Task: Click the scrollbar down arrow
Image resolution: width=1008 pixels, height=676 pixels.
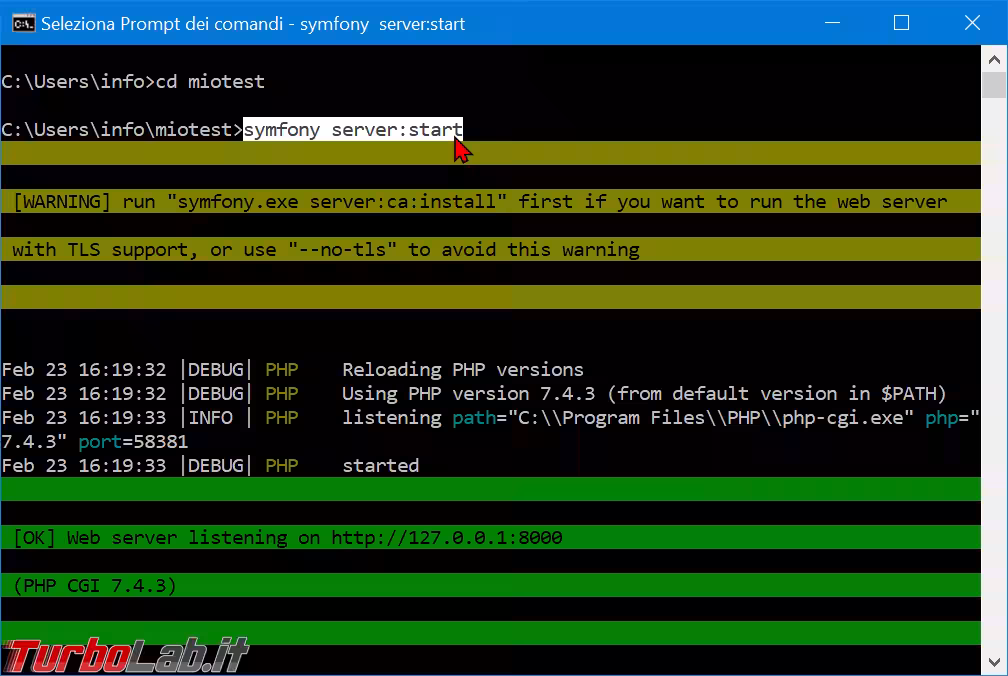Action: [x=994, y=661]
